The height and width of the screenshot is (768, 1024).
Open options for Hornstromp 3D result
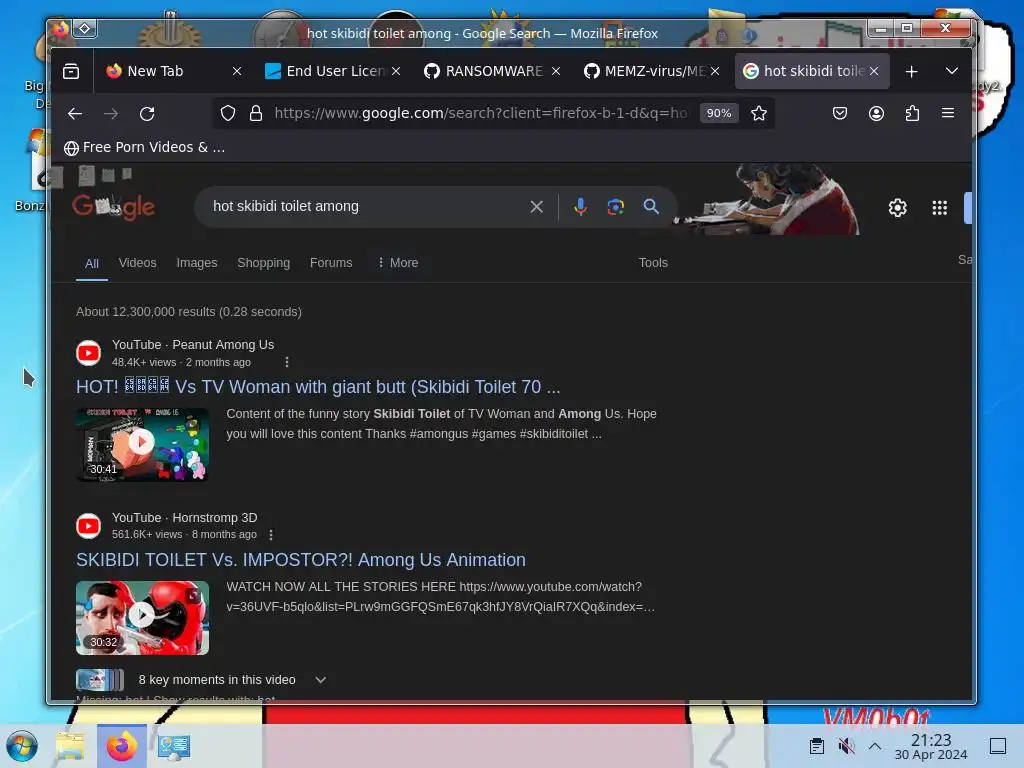tap(271, 534)
